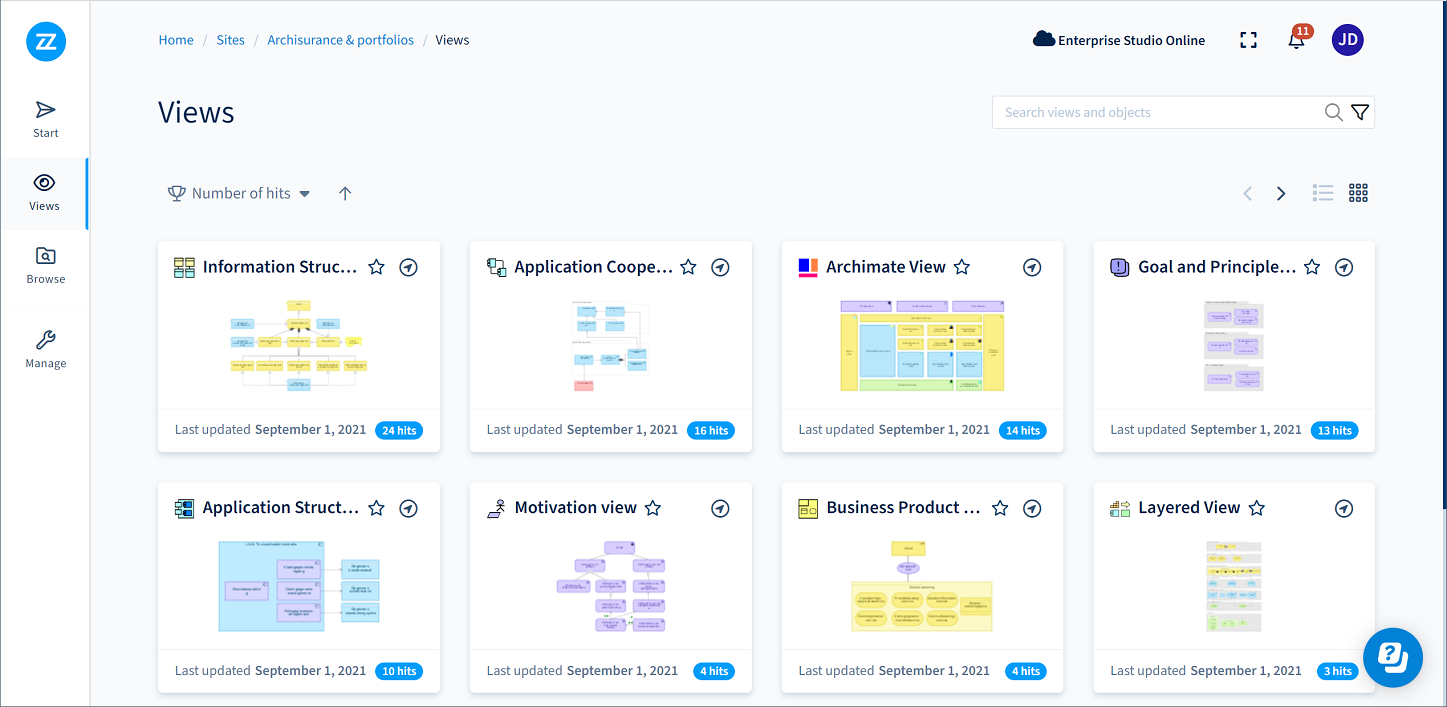Open the Browse section in sidebar
1447x707 pixels.
point(45,266)
